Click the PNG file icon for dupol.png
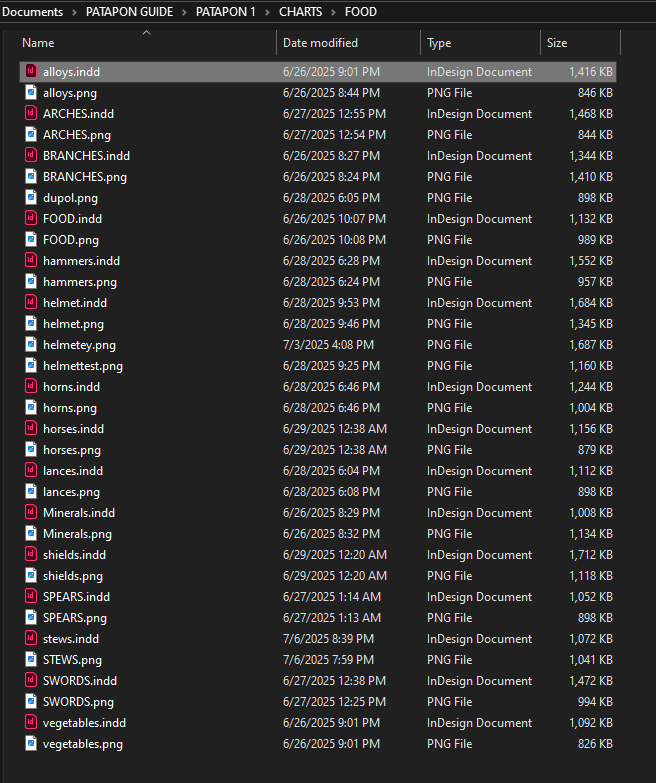Screen dimensions: 656x783 [x=31, y=198]
